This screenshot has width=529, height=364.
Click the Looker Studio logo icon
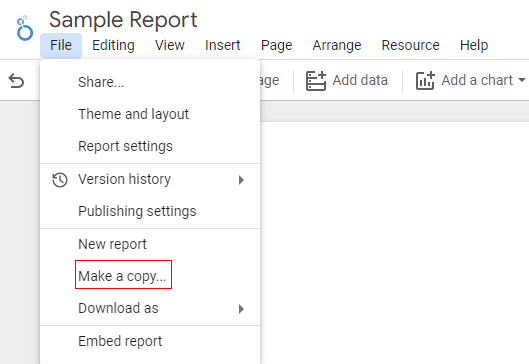[25, 28]
